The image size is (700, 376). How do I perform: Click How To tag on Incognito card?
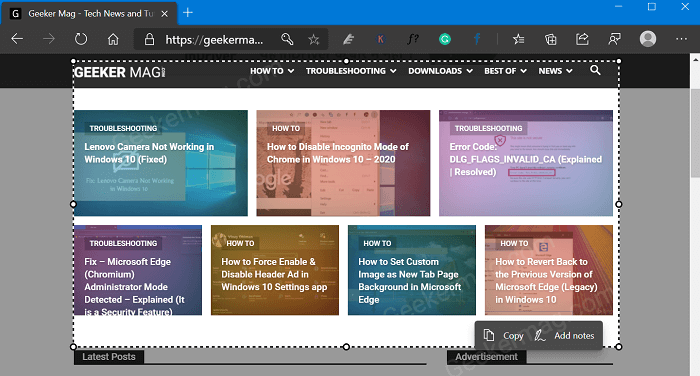pyautogui.click(x=286, y=128)
